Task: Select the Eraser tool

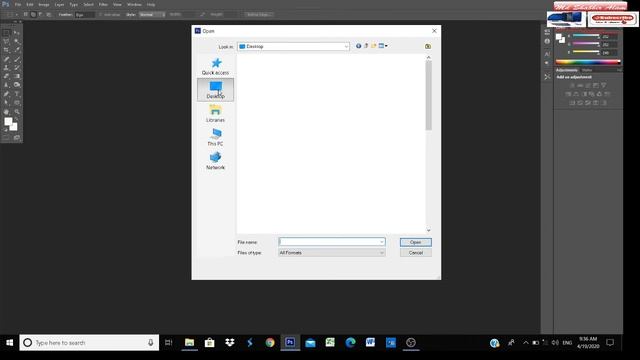Action: point(6,76)
